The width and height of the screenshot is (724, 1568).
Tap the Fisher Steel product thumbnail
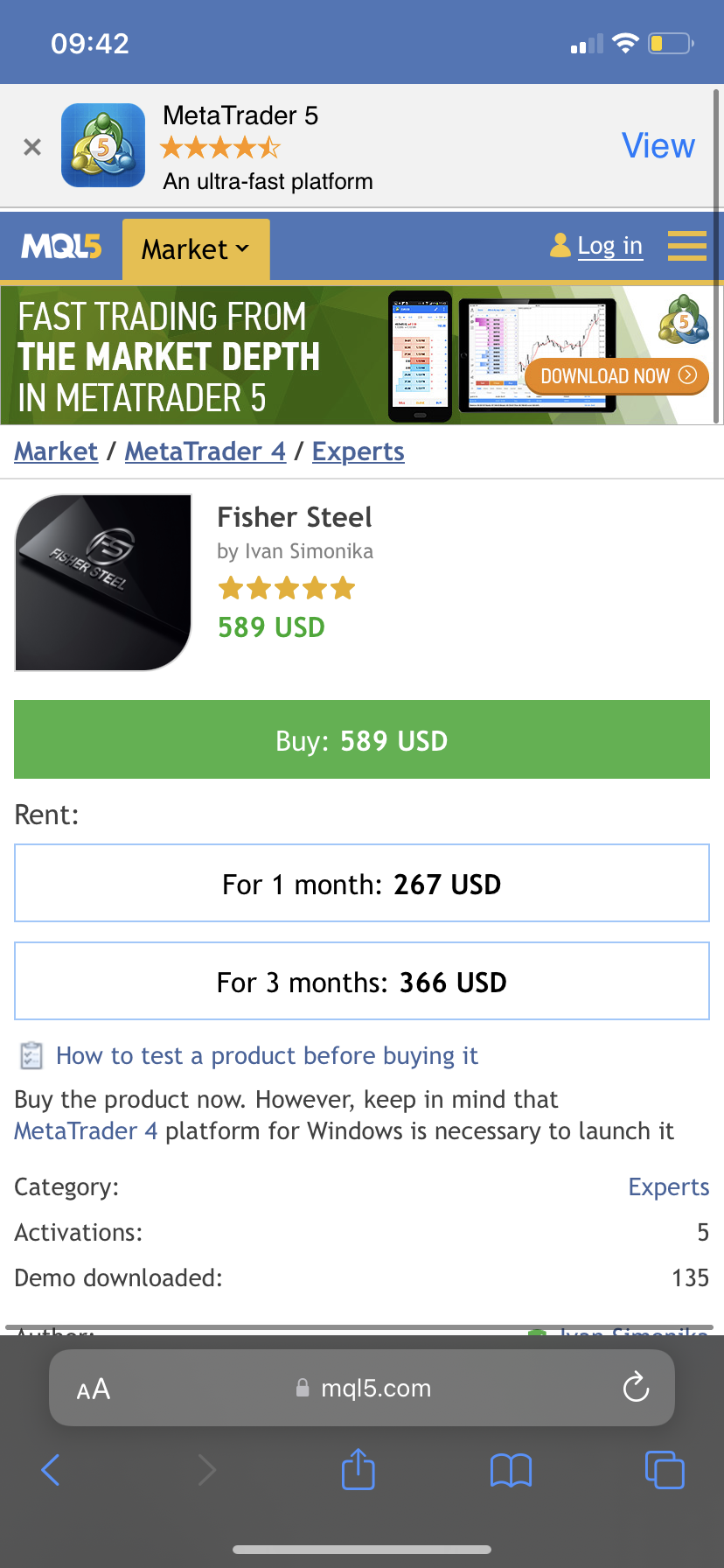(103, 583)
